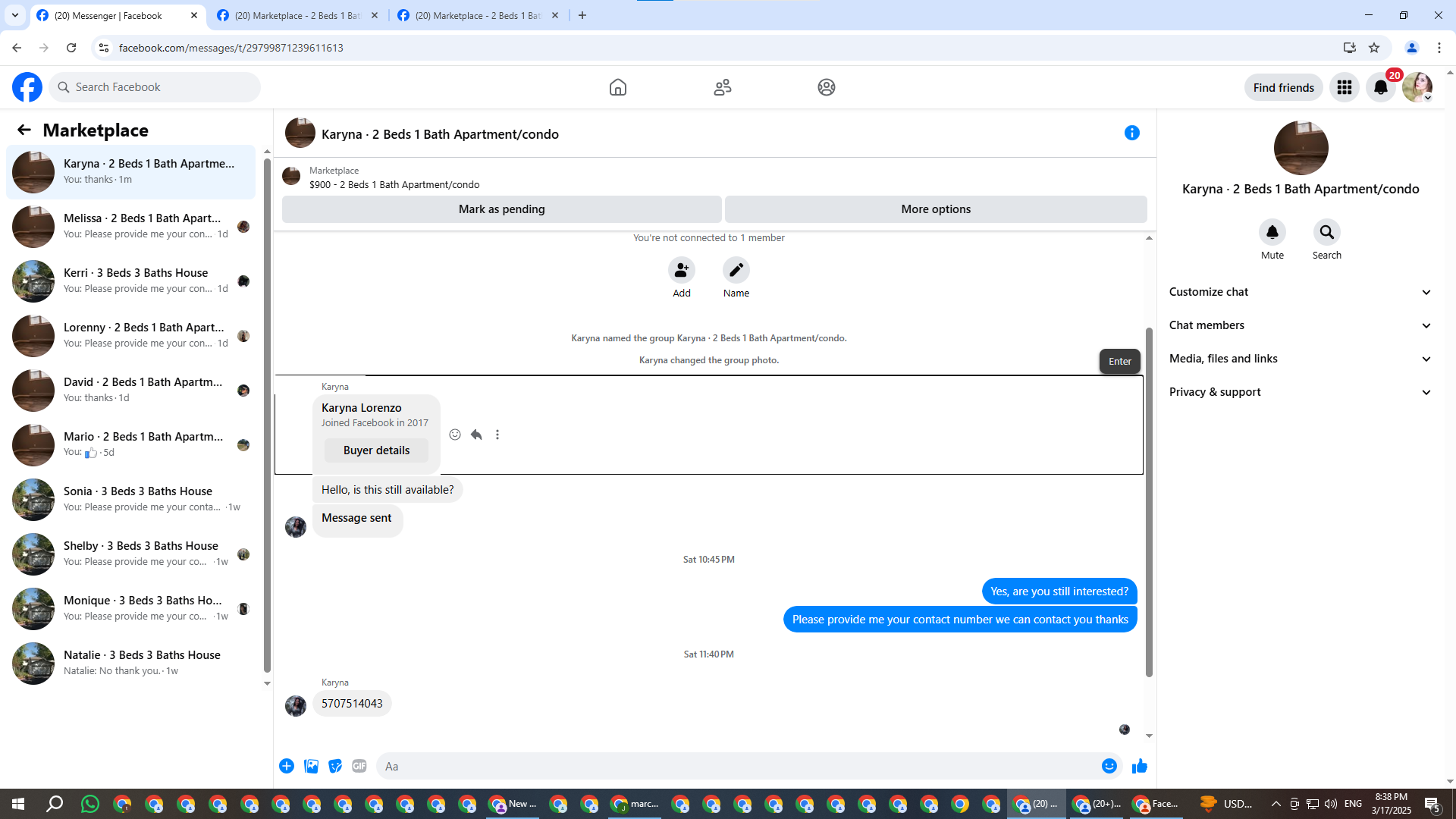Open the notifications bell icon
This screenshot has height=819, width=1456.
coord(1381,87)
